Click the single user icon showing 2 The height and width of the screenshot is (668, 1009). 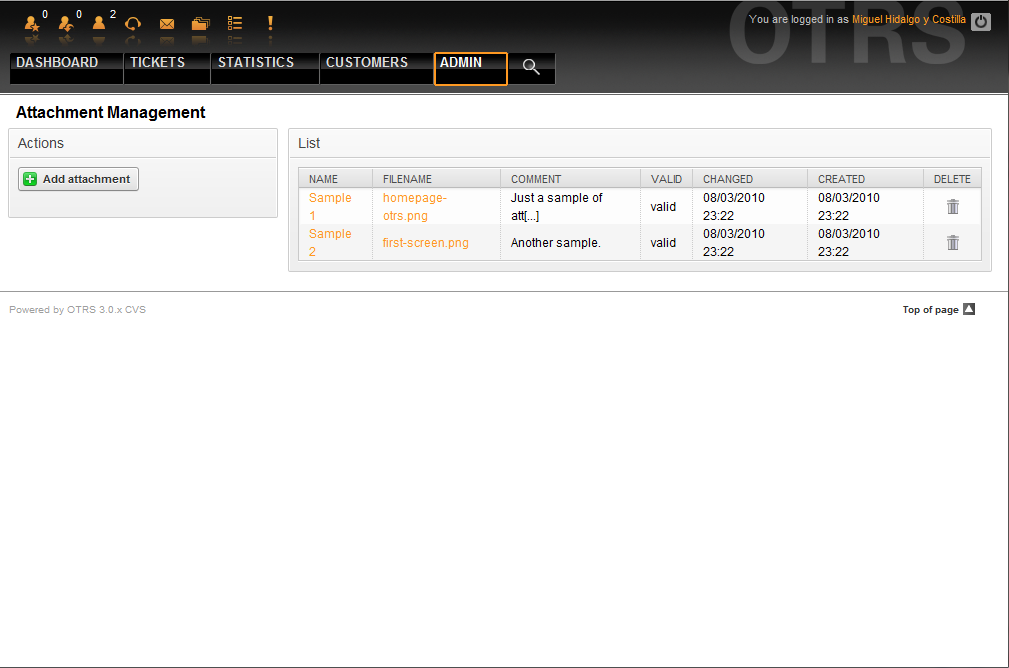99,23
